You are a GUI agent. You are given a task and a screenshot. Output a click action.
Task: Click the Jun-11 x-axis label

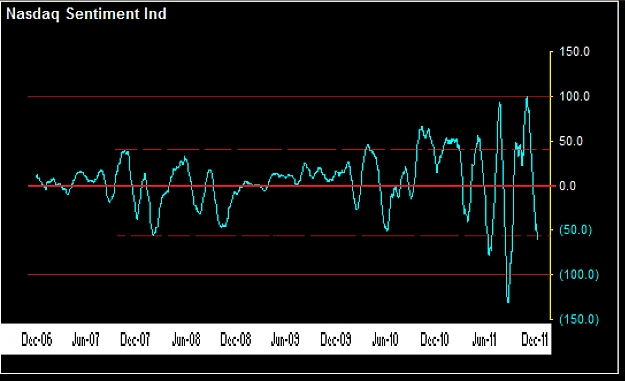(x=484, y=340)
